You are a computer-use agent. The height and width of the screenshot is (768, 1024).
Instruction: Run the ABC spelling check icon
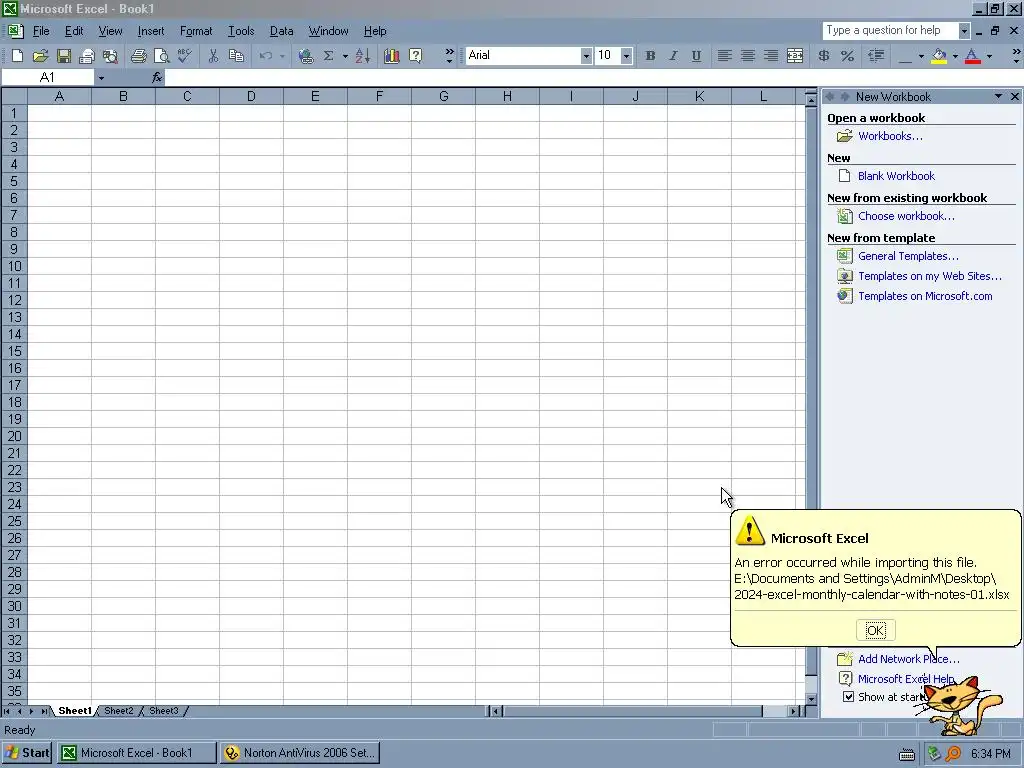point(185,56)
